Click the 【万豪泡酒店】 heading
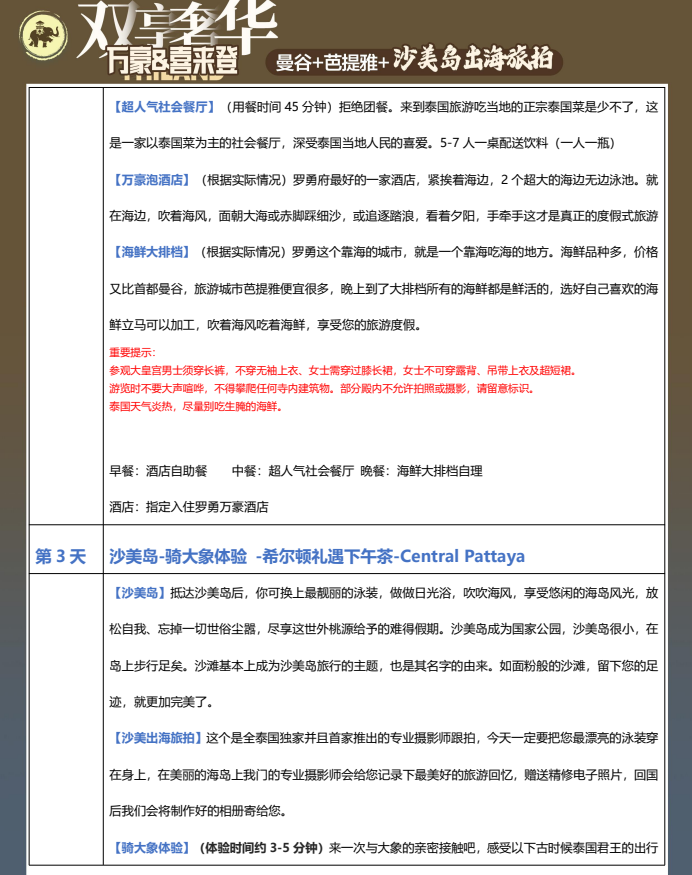692x875 pixels. 152,180
